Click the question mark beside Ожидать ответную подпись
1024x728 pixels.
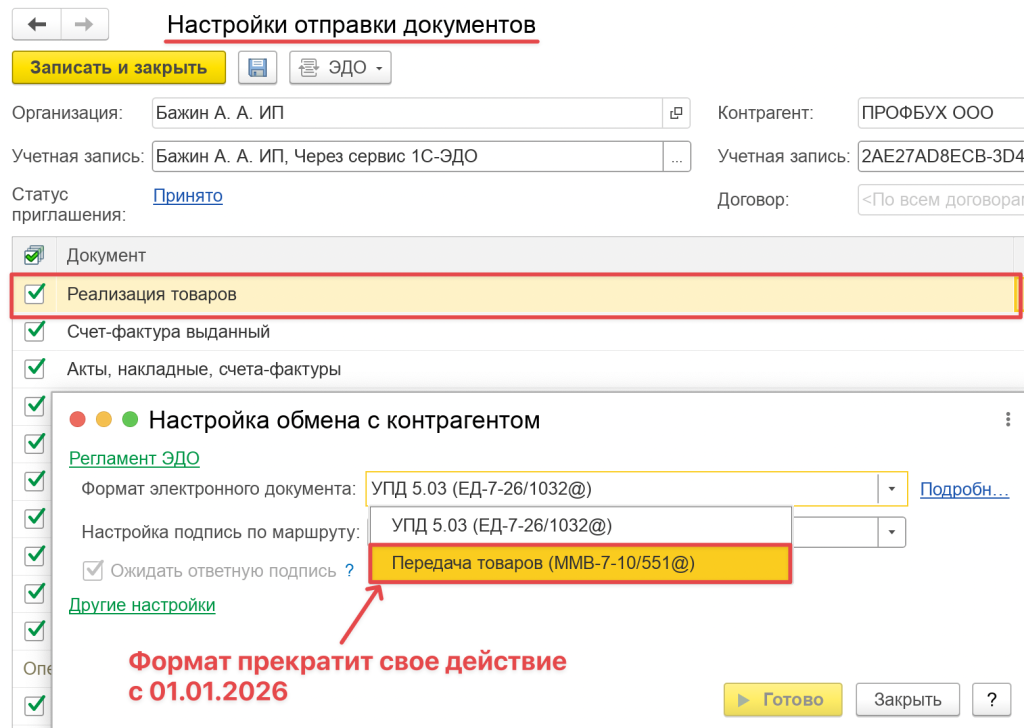(350, 571)
